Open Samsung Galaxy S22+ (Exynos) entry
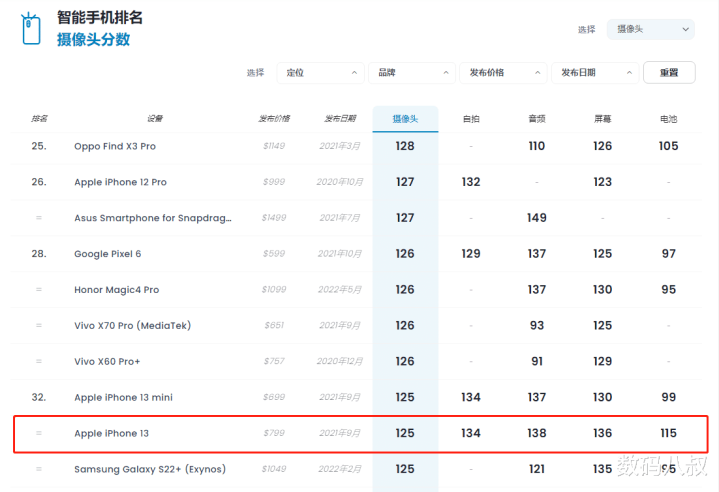This screenshot has width=719, height=492. [x=150, y=469]
